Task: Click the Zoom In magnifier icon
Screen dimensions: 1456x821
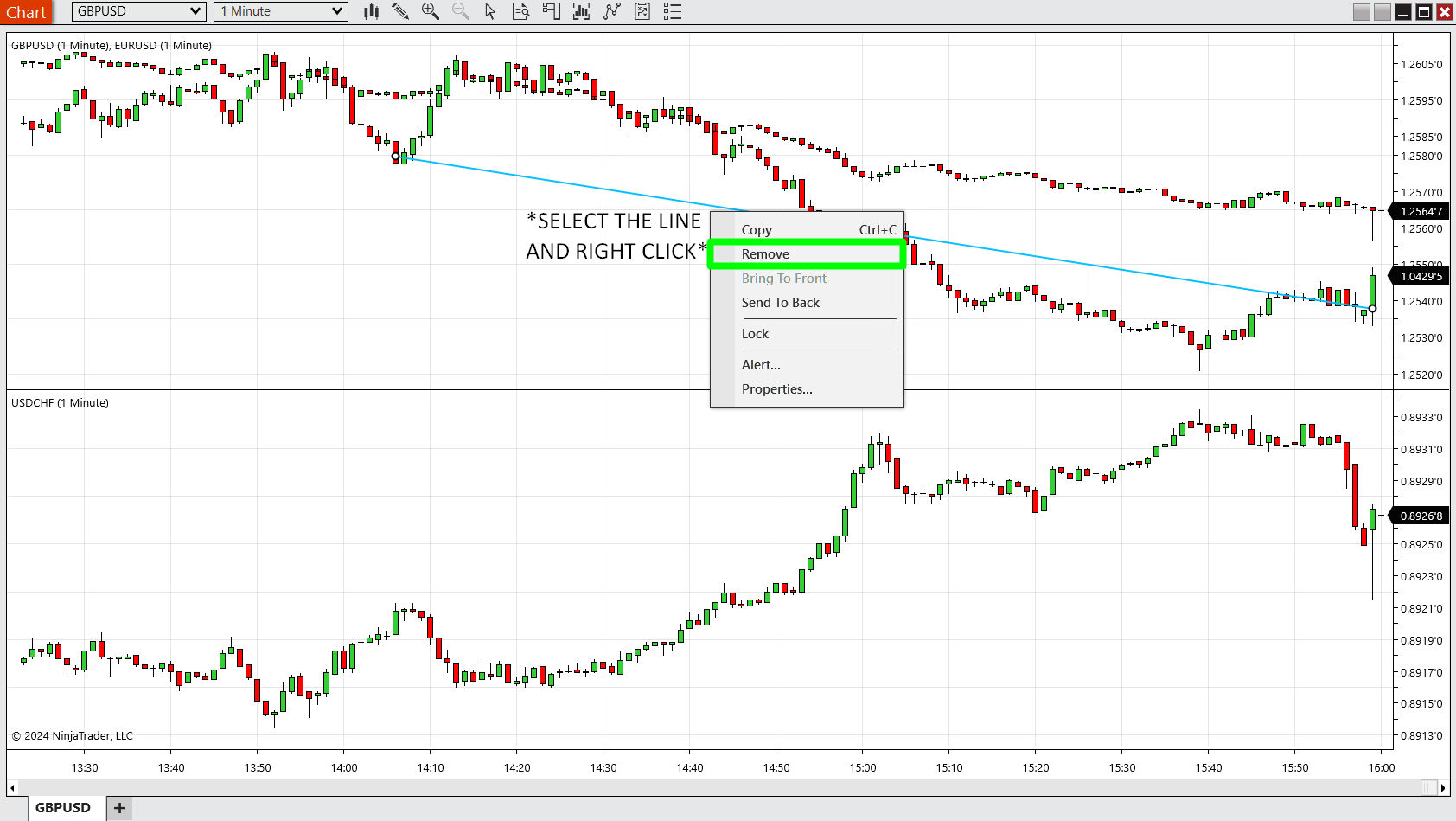Action: tap(430, 11)
